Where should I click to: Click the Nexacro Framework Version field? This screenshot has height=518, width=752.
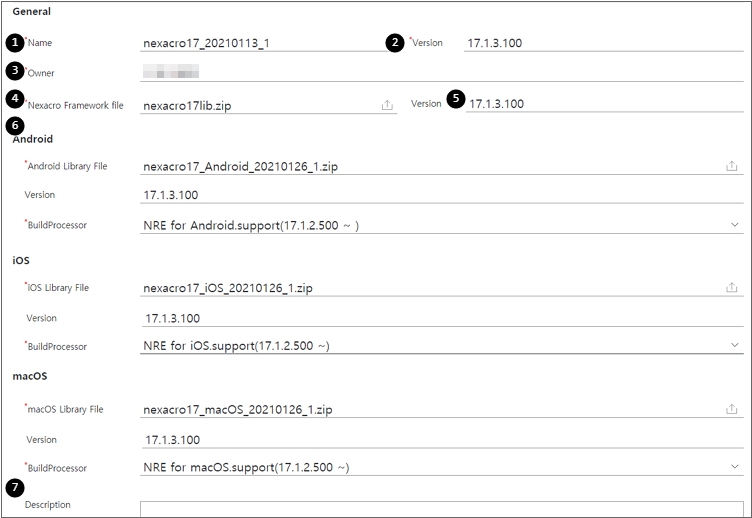(604, 104)
